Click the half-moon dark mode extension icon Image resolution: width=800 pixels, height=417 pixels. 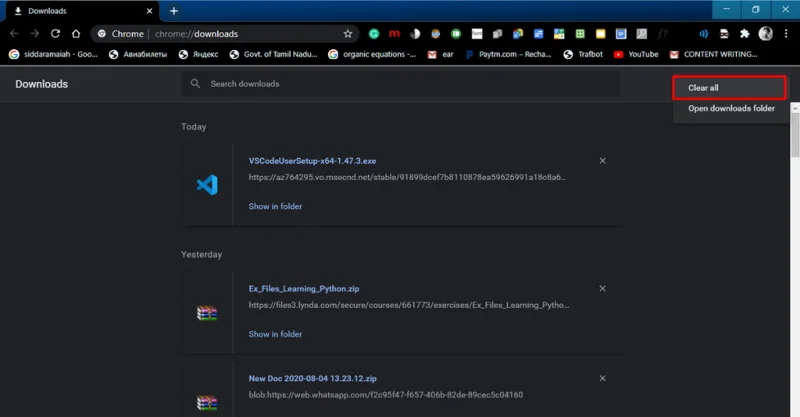[x=415, y=34]
